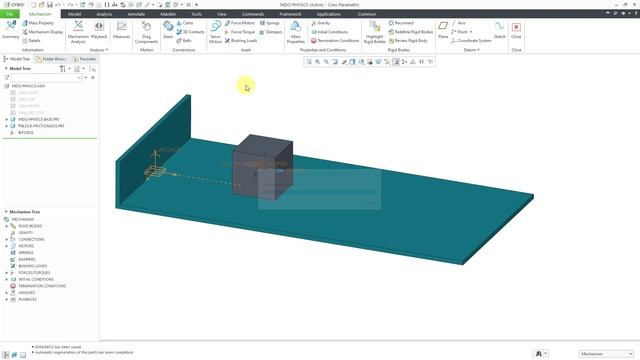Open Mass Properties
This screenshot has height=360, width=640.
[x=296, y=31]
